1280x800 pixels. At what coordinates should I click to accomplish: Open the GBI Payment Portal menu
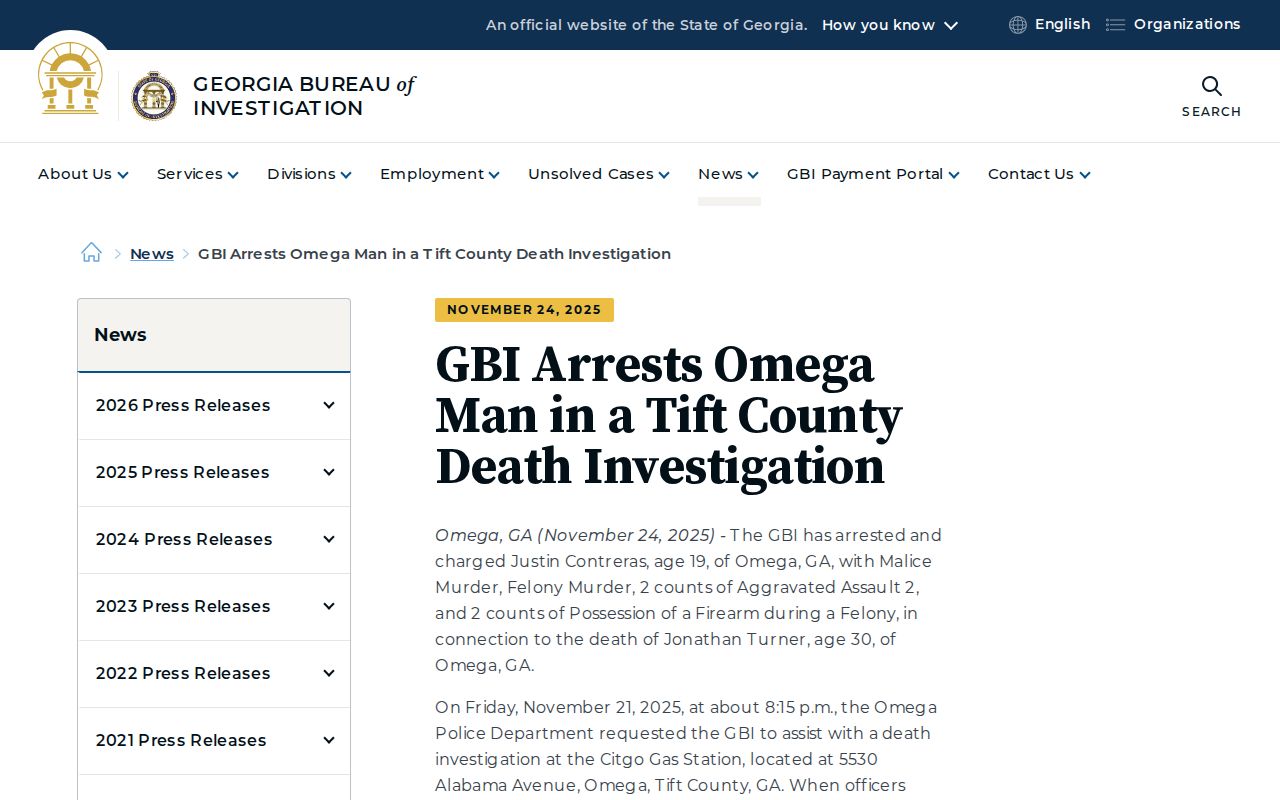point(873,174)
